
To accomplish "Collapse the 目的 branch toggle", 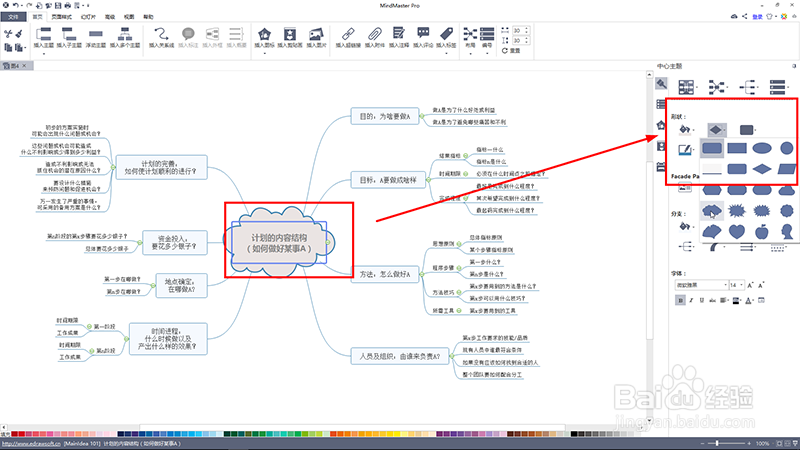I will point(422,116).
